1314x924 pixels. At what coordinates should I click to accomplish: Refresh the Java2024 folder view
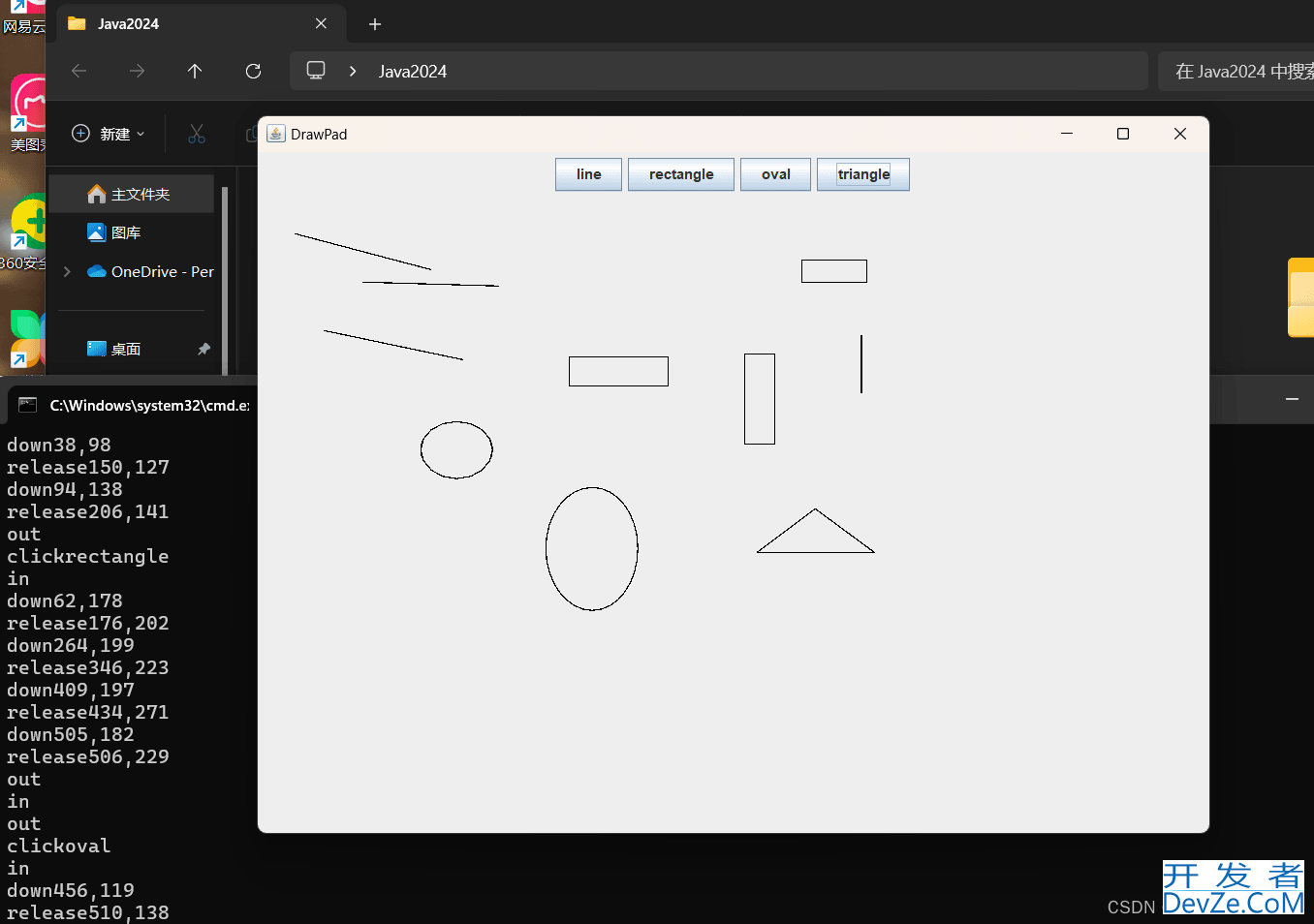tap(253, 71)
